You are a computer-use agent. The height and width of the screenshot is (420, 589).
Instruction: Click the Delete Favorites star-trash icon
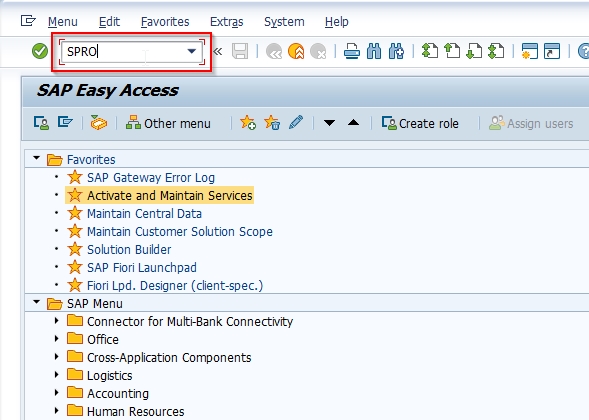[272, 123]
